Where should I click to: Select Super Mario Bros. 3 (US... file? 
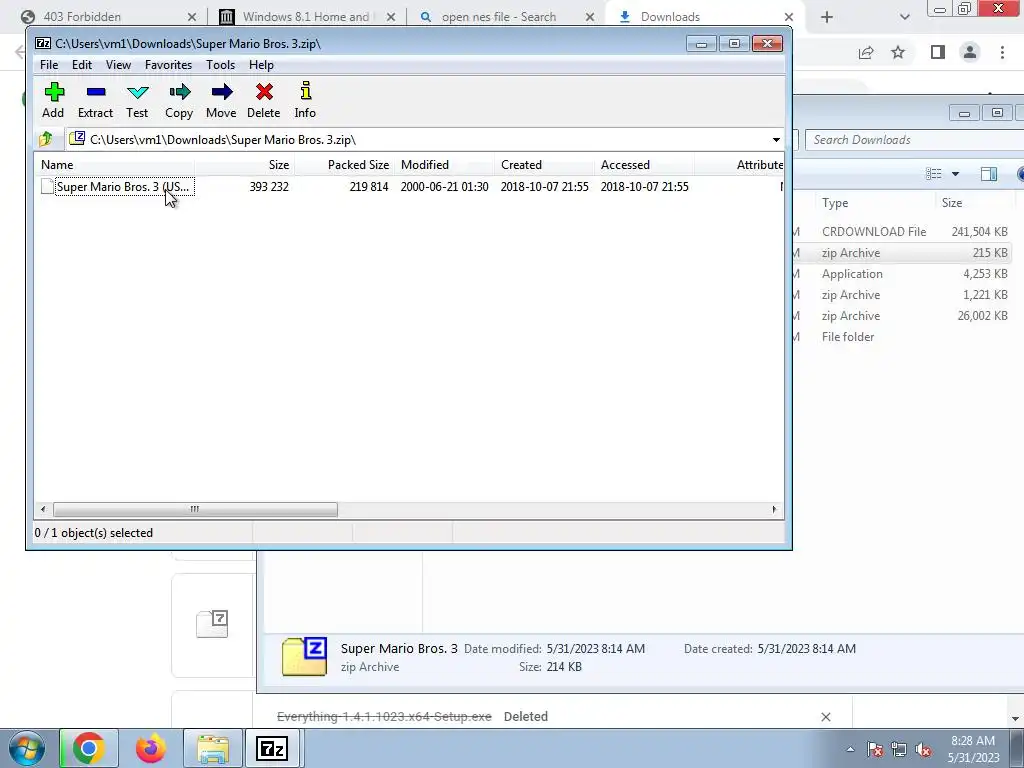pyautogui.click(x=123, y=187)
